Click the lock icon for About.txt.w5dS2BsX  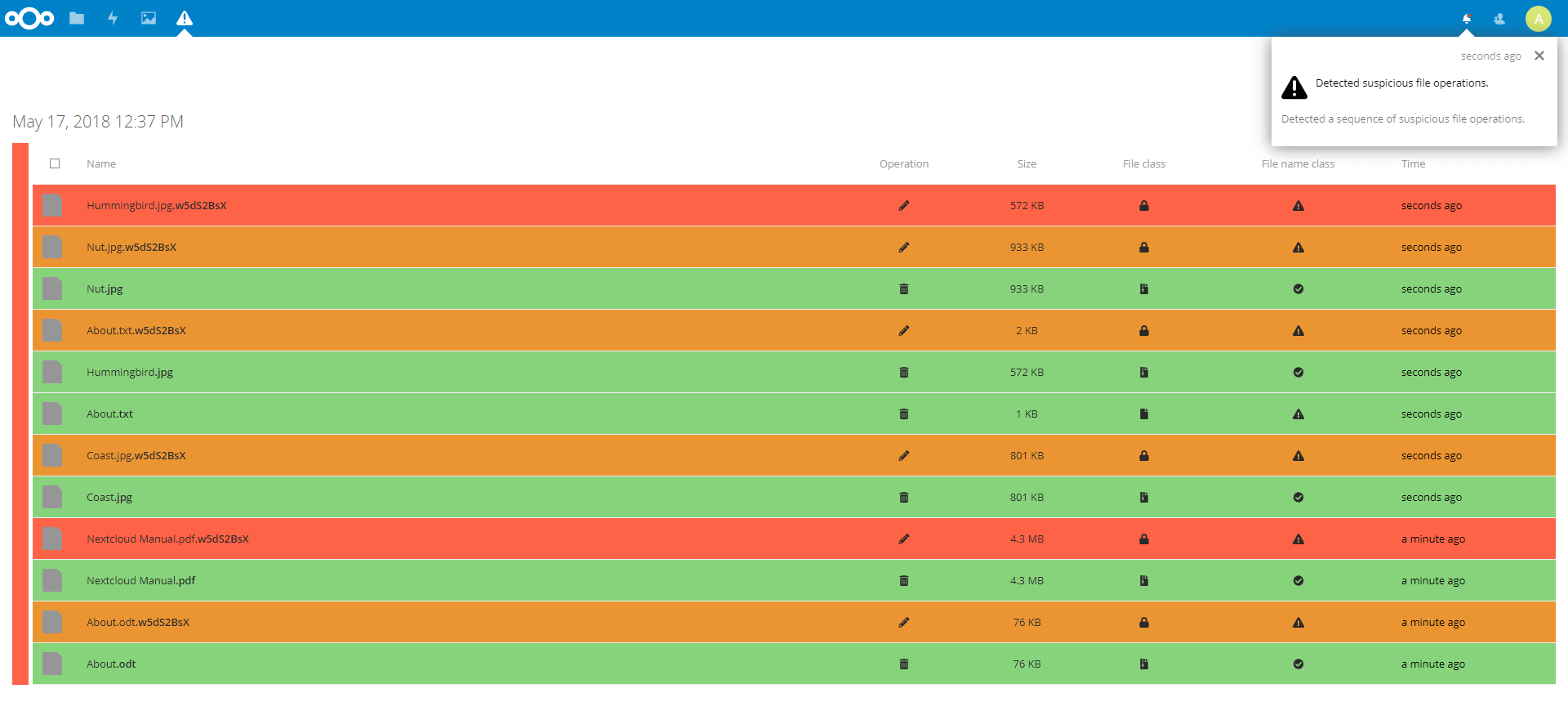(x=1144, y=331)
